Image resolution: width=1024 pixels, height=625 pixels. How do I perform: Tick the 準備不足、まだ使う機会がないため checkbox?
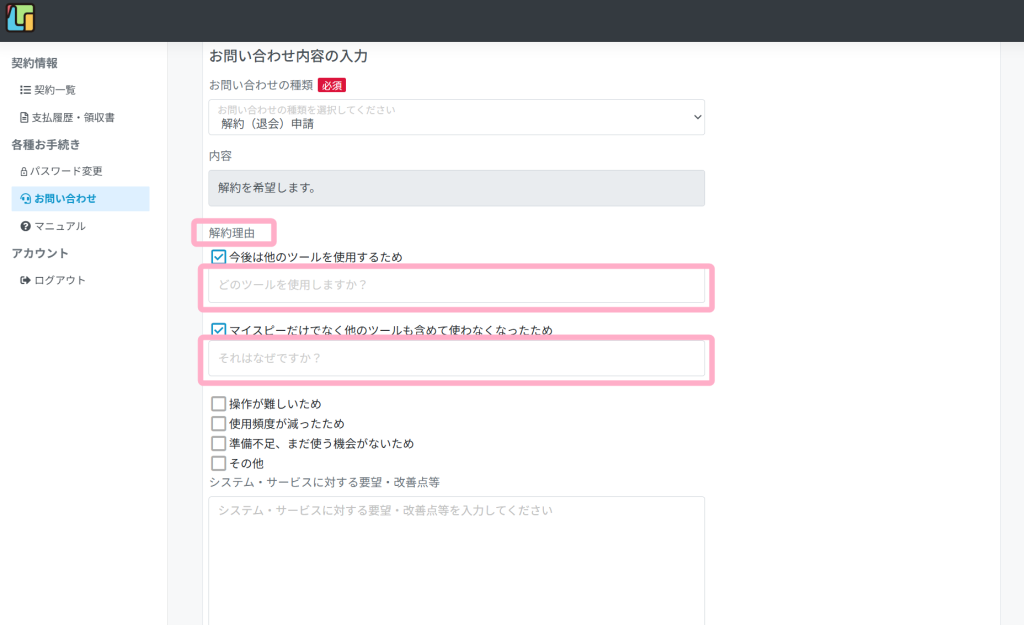point(219,443)
